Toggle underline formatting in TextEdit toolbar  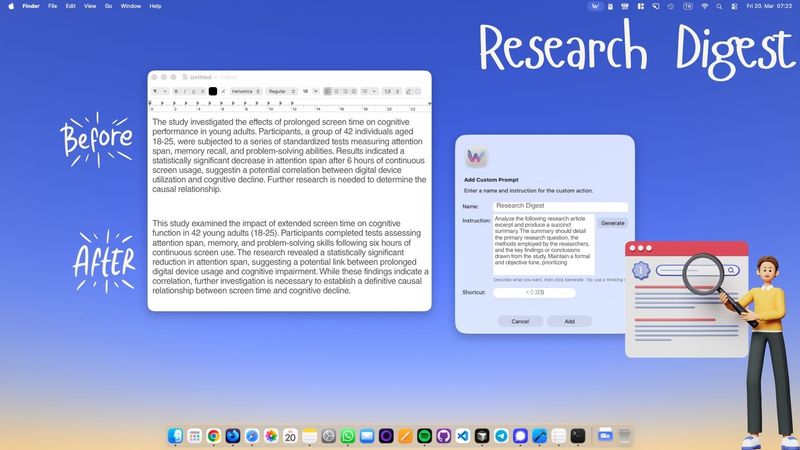193,91
